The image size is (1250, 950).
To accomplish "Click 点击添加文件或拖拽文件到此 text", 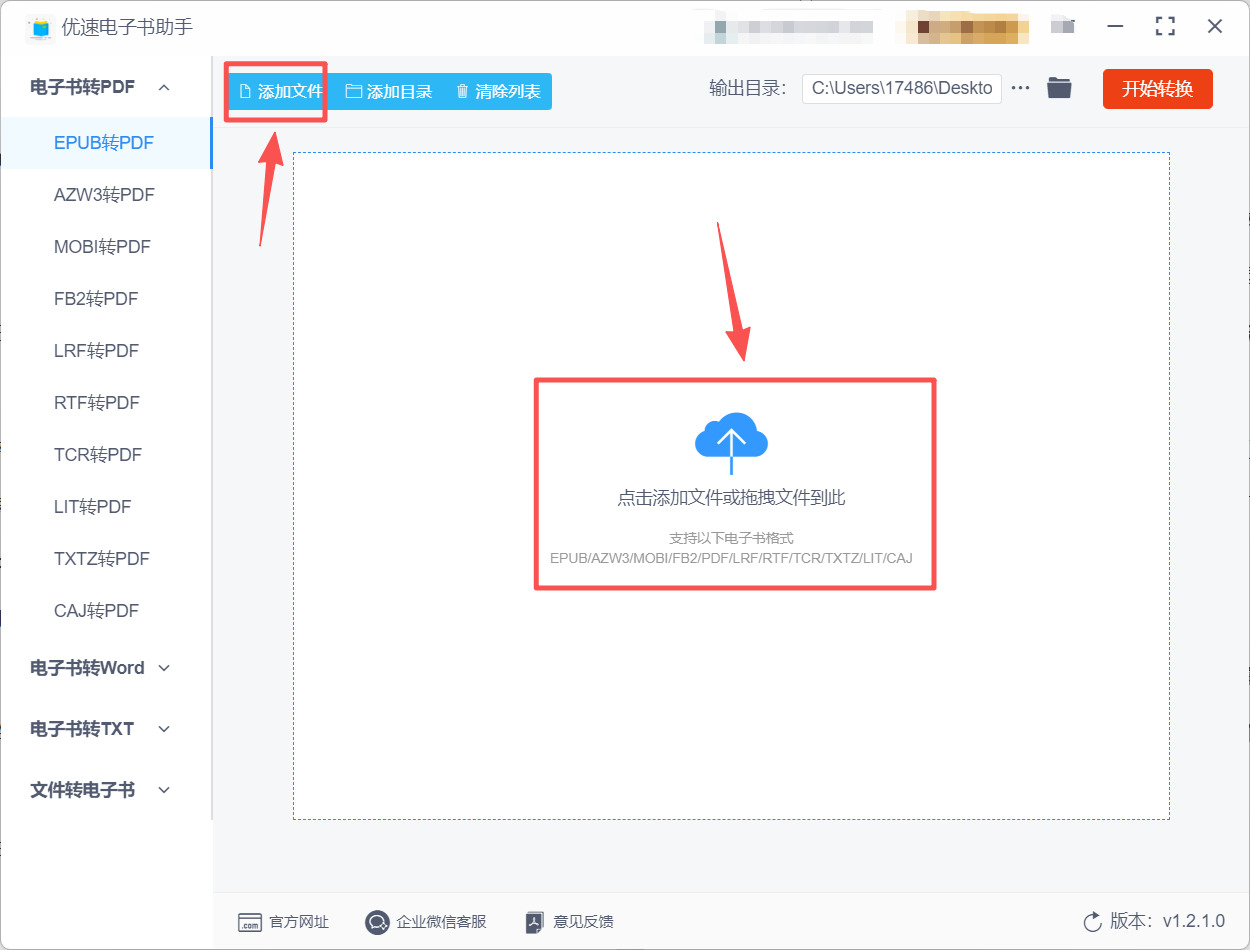I will tap(731, 498).
